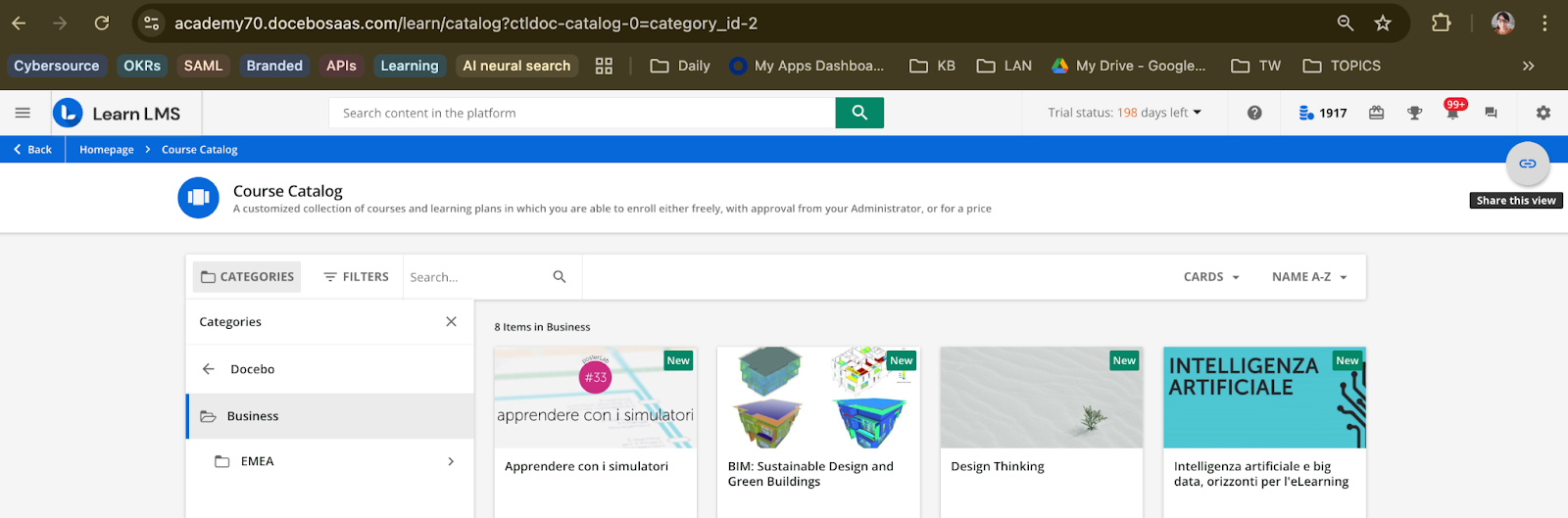Open the settings gear icon
1568x518 pixels.
tap(1543, 113)
